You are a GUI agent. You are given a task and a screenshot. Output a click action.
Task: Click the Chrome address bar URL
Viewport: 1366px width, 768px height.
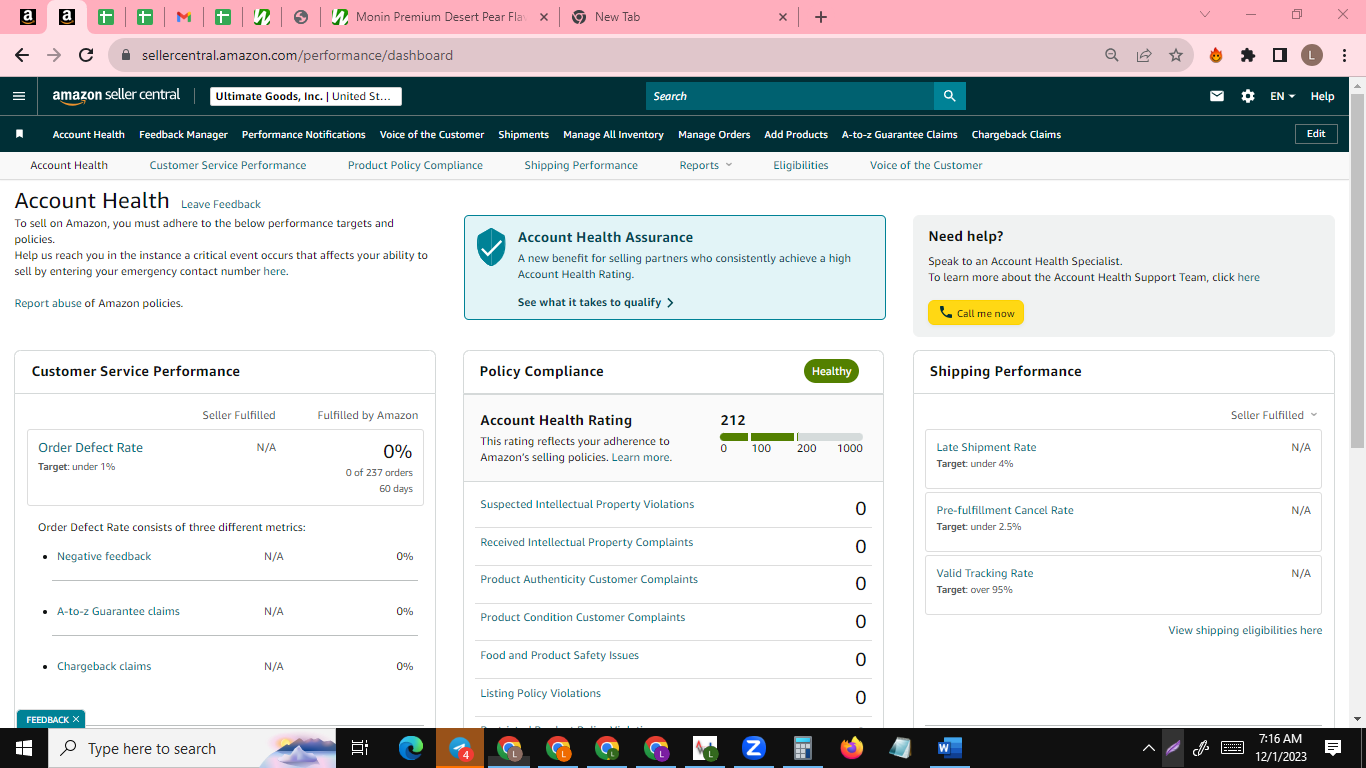point(297,55)
